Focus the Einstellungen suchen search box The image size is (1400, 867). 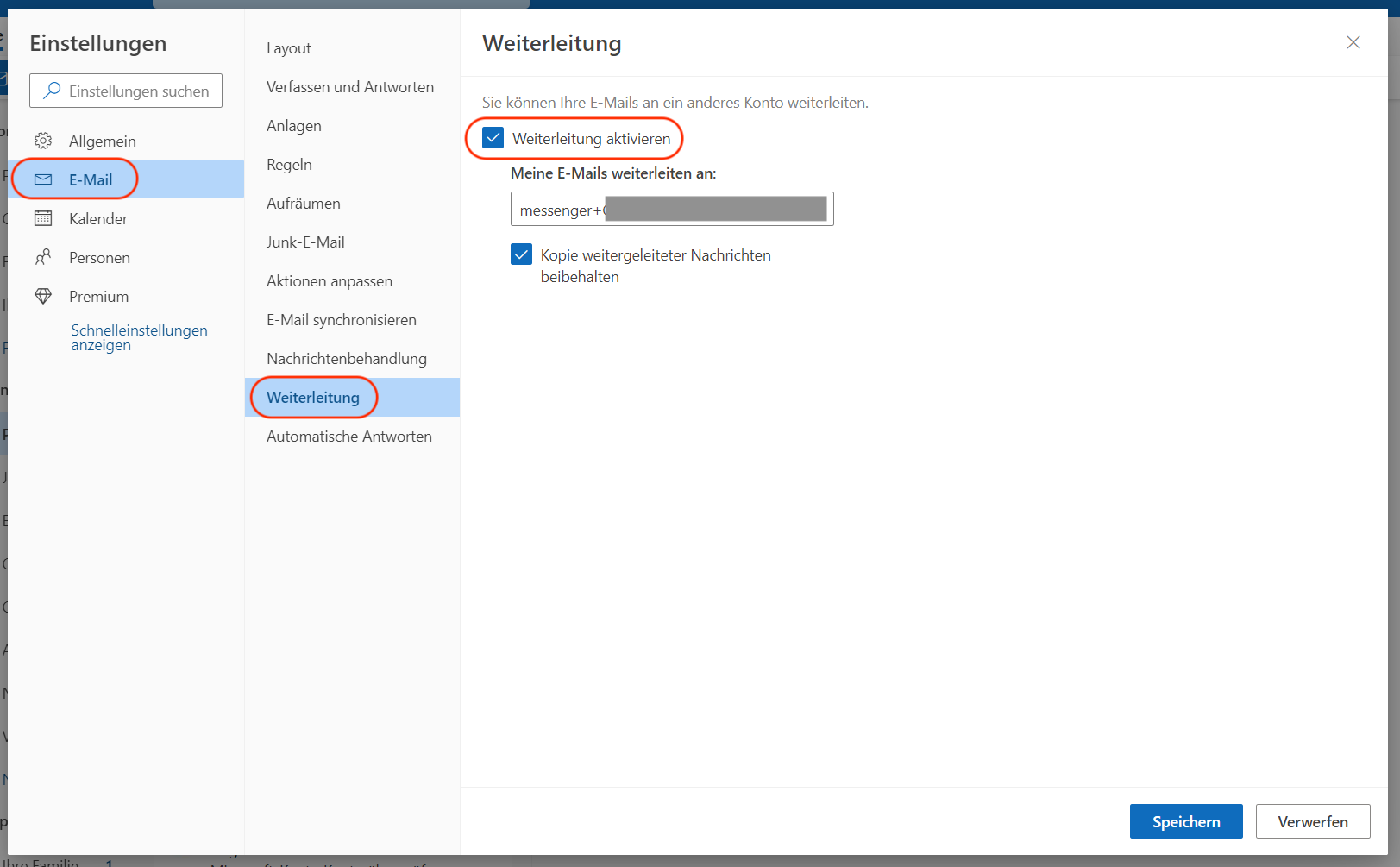click(138, 91)
